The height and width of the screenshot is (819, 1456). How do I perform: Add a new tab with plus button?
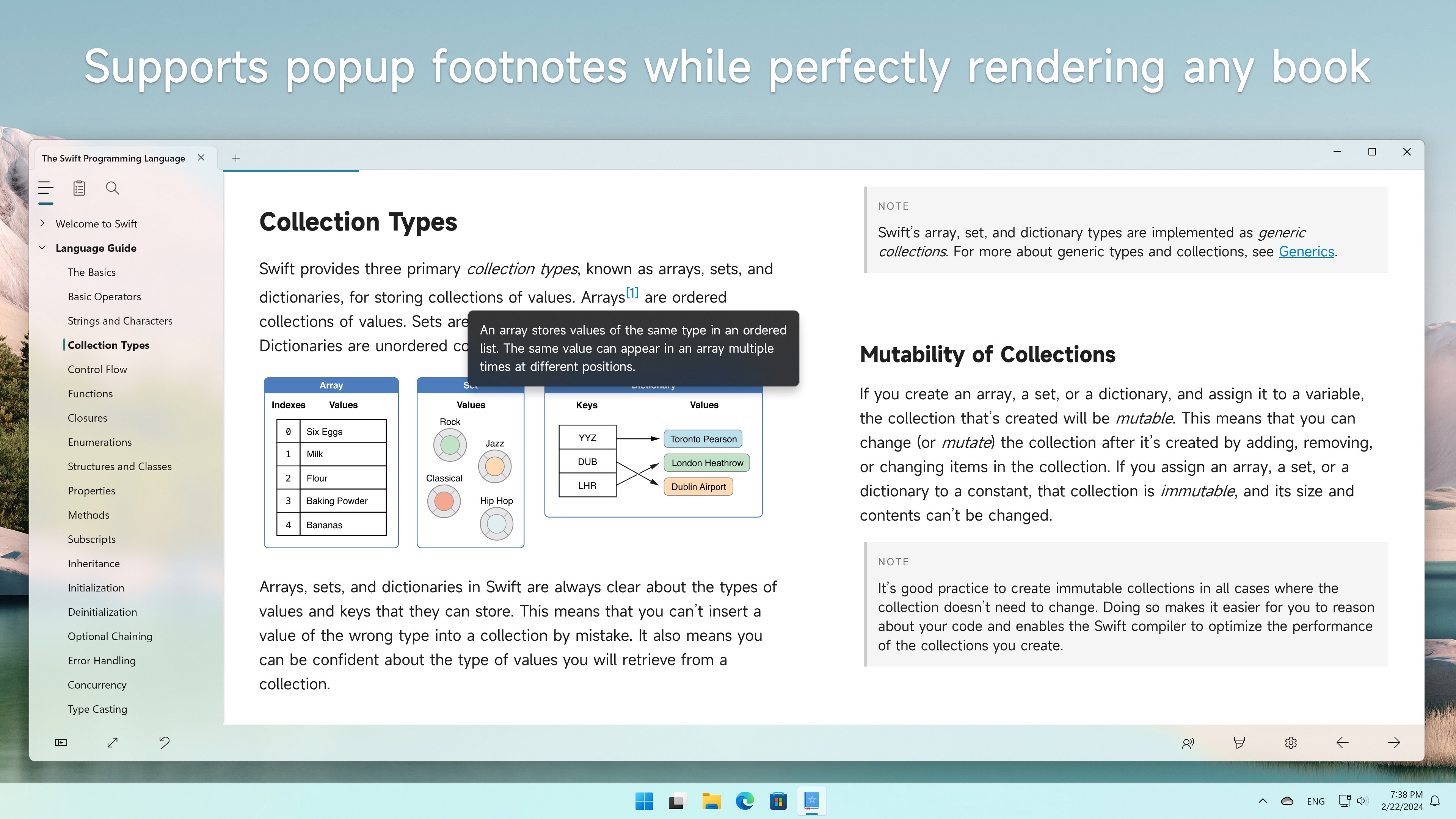pyautogui.click(x=236, y=158)
